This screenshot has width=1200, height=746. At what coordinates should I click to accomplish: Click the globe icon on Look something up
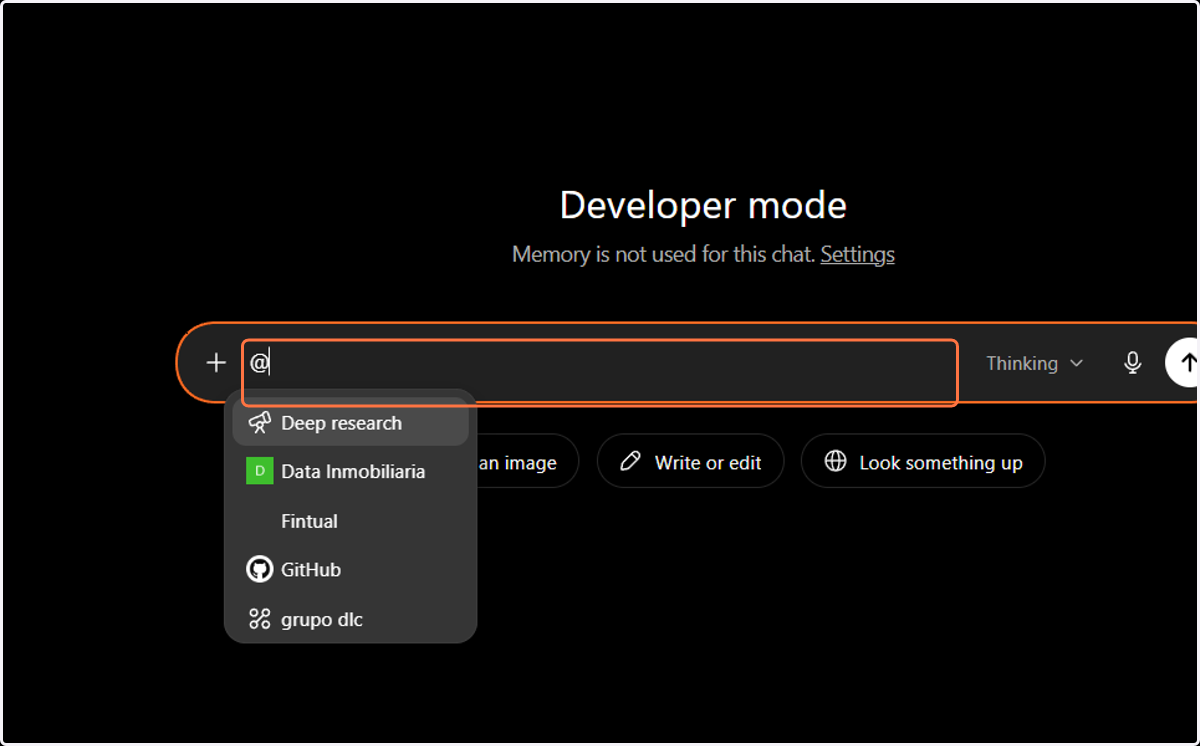[835, 461]
